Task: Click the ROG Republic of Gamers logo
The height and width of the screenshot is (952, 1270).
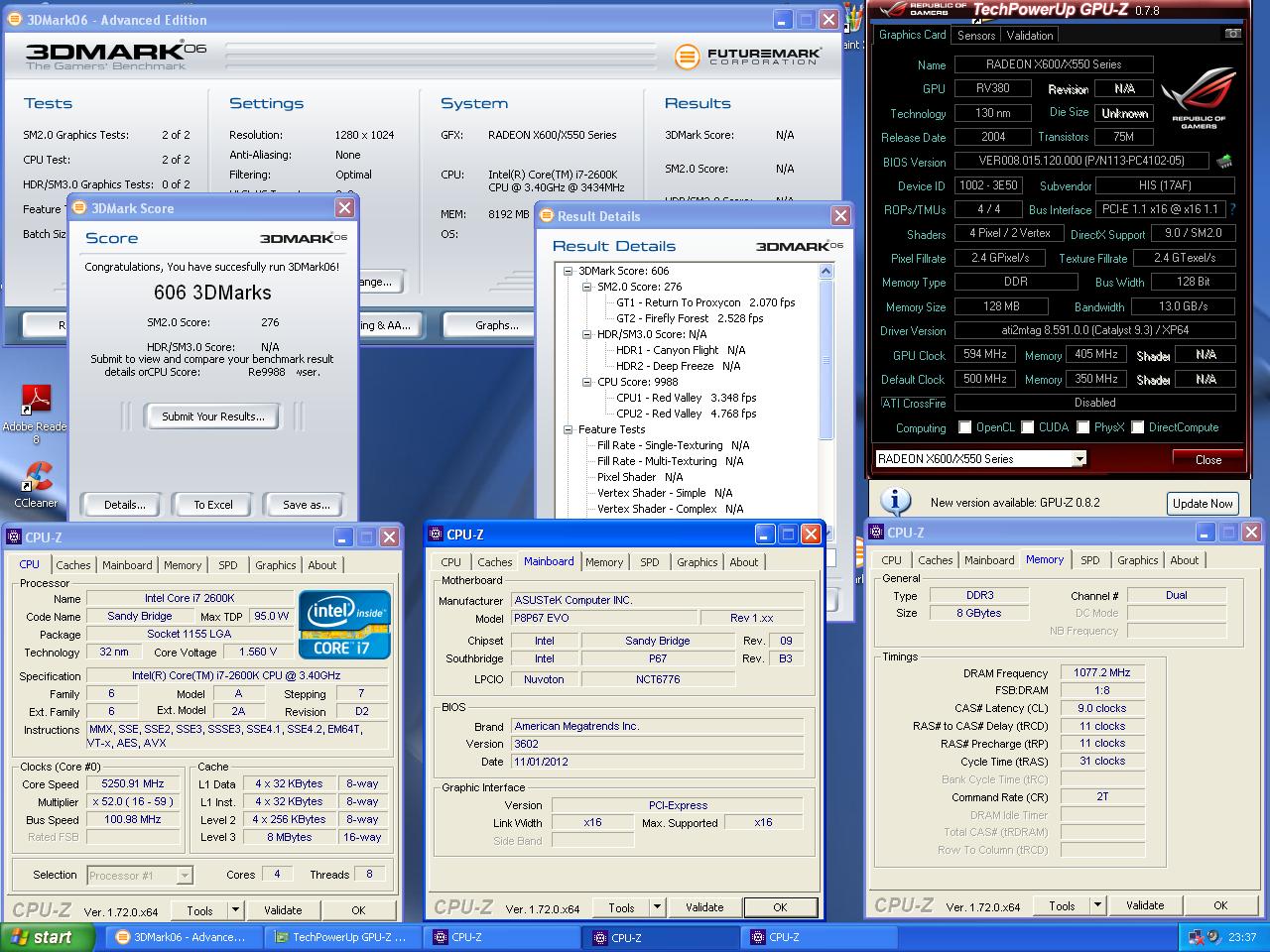Action: click(1199, 97)
